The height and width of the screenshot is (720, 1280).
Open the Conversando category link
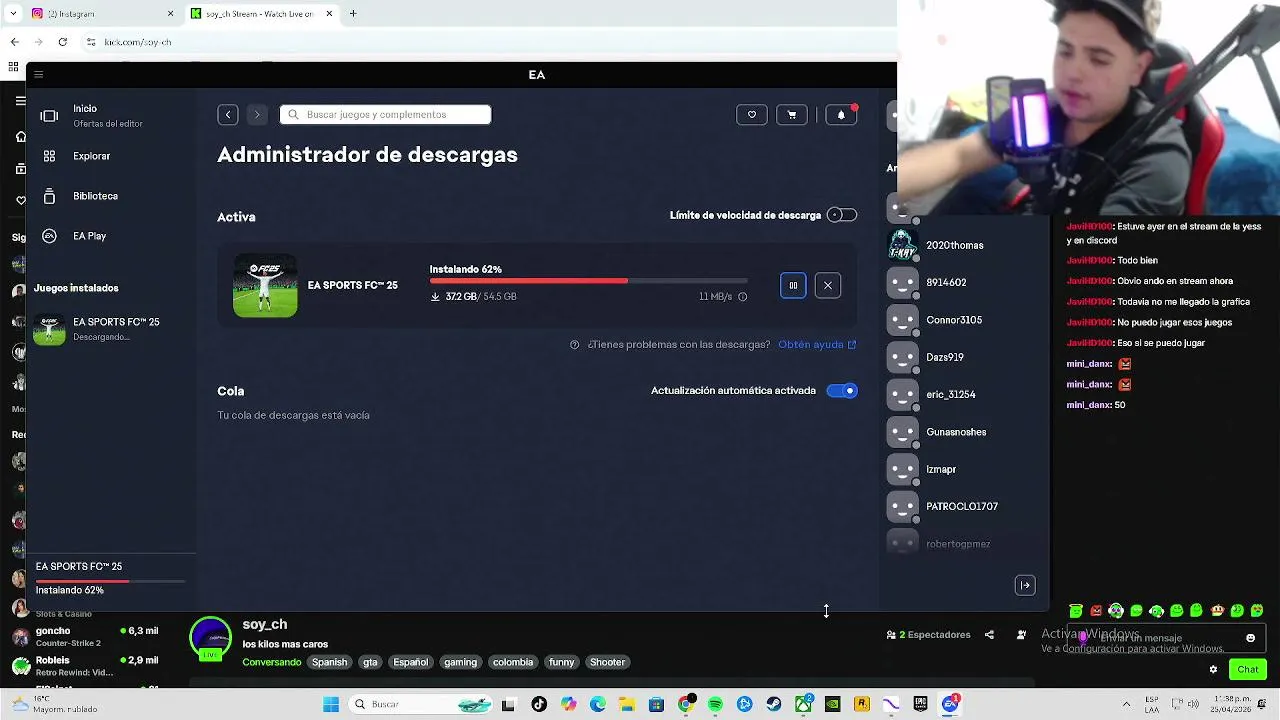[x=271, y=662]
